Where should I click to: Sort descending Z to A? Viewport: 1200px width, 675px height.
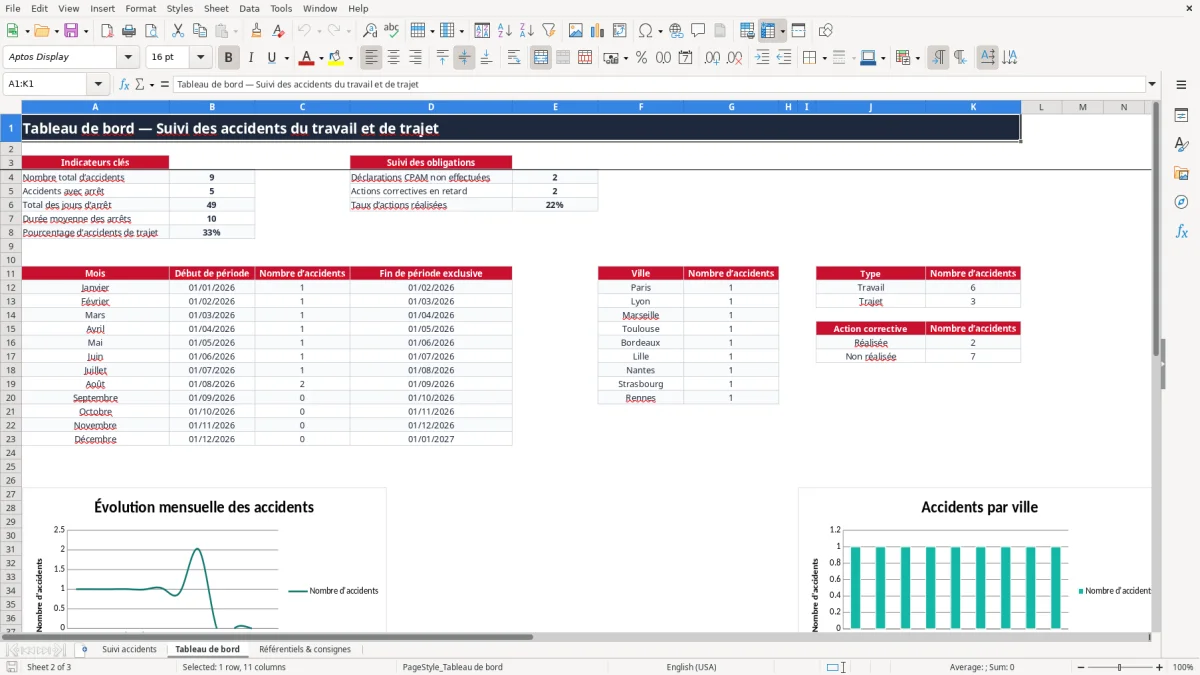[527, 31]
